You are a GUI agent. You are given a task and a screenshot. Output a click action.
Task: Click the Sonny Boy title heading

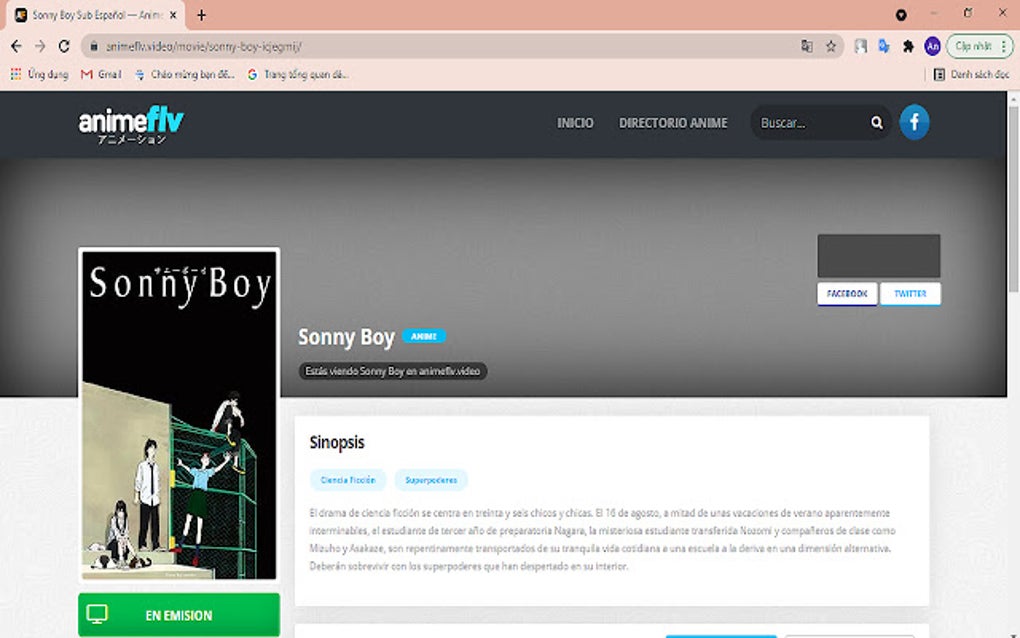pyautogui.click(x=346, y=337)
